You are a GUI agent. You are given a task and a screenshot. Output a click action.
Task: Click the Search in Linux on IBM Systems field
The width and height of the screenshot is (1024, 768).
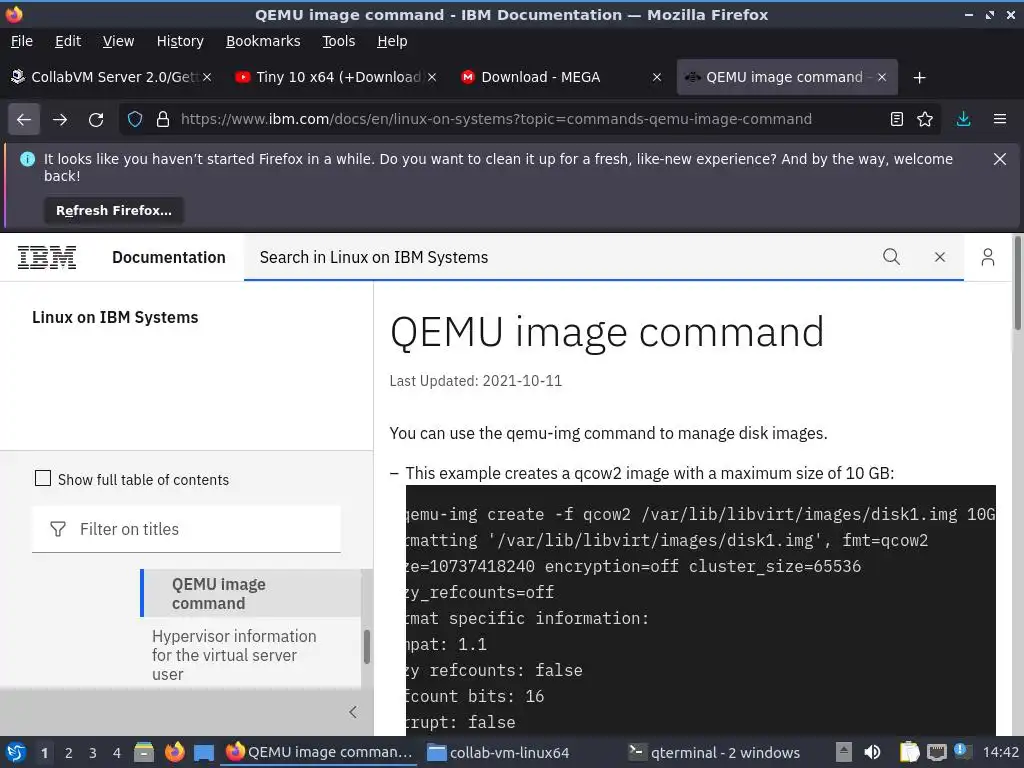click(x=562, y=257)
